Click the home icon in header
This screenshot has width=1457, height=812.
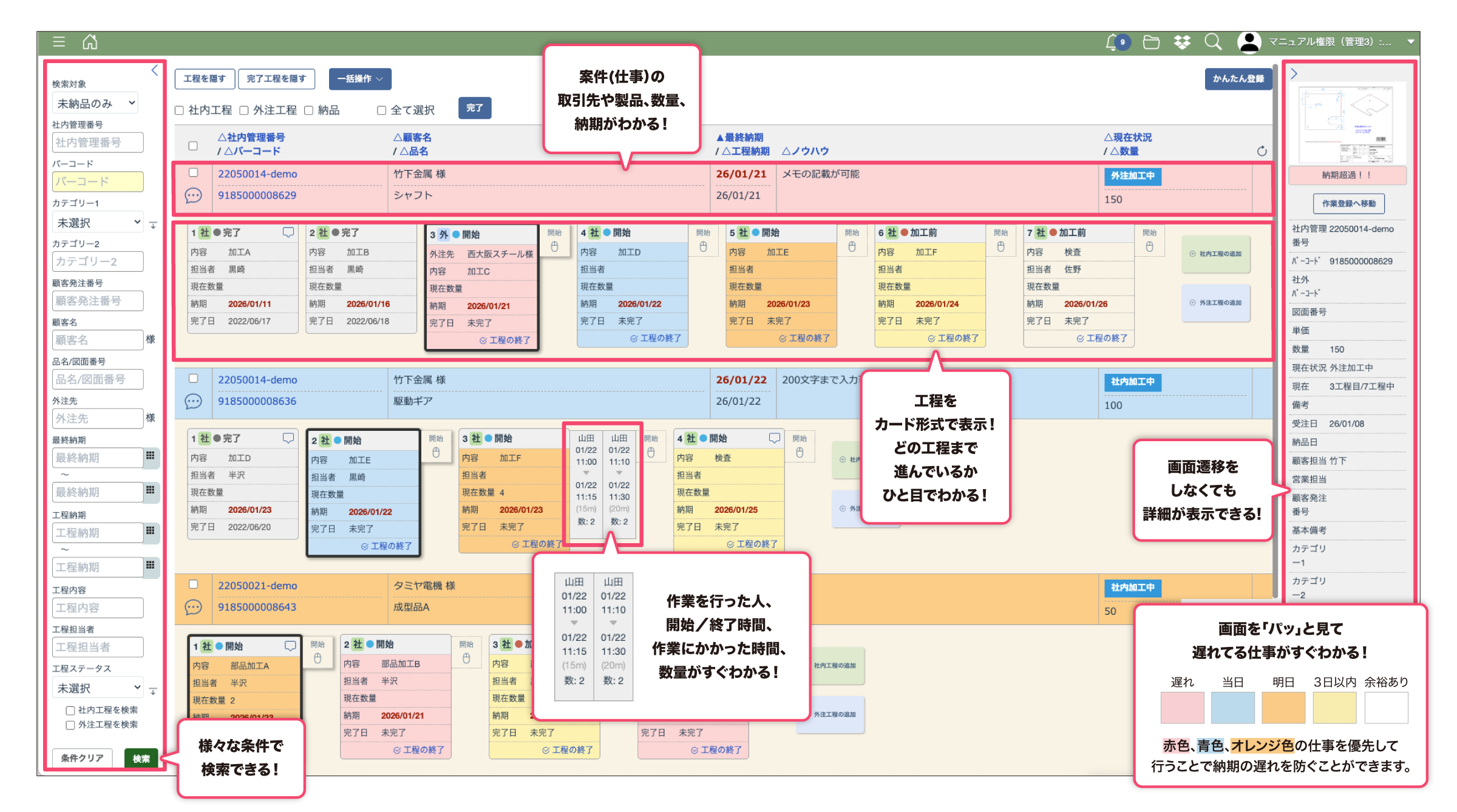click(90, 42)
